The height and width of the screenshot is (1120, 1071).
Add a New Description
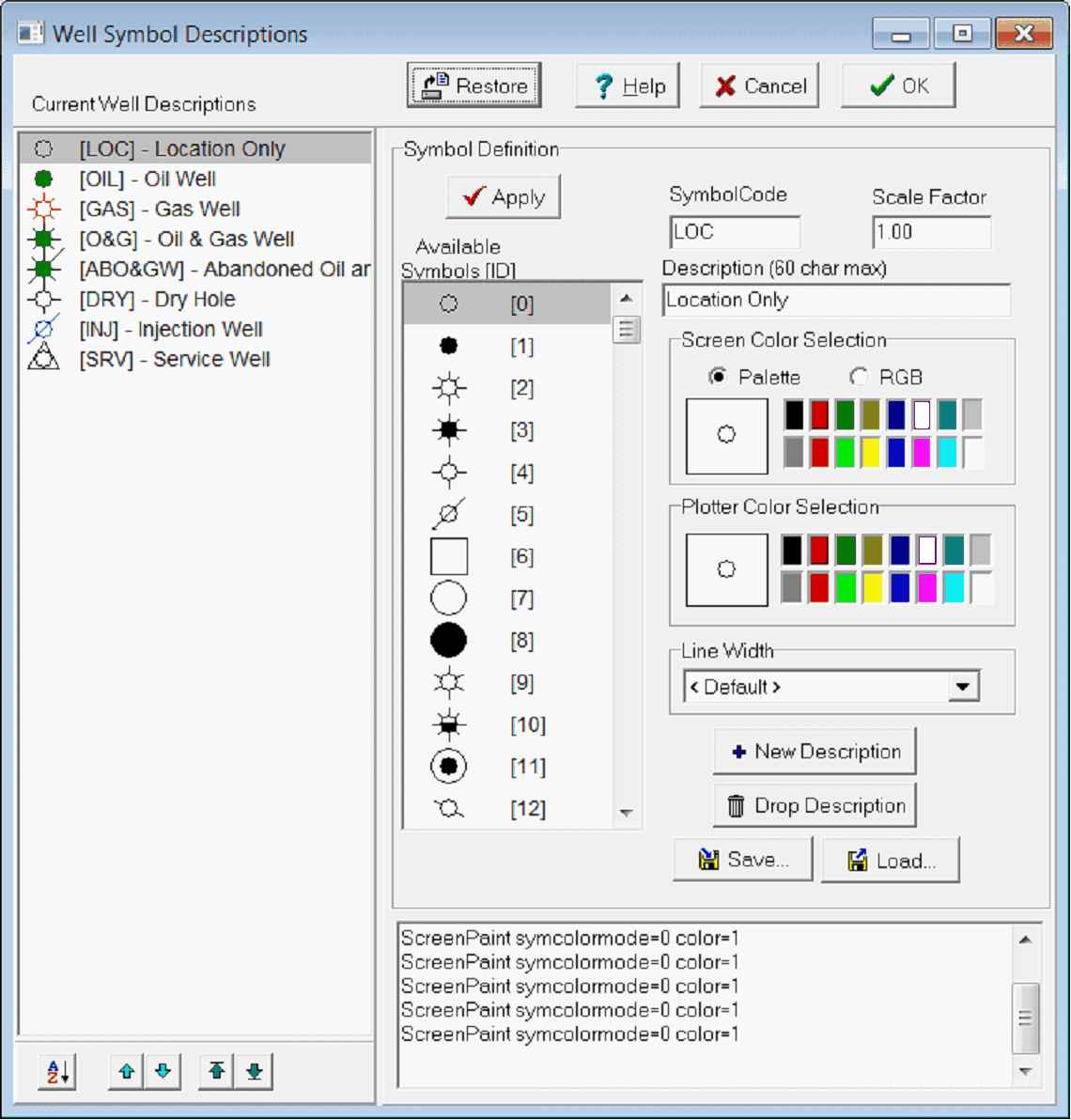815,752
